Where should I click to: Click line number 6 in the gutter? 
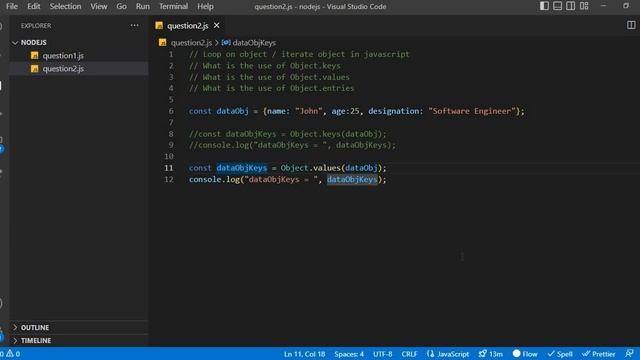(171, 111)
